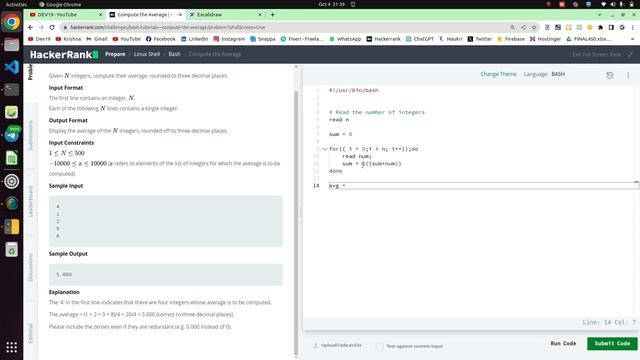Open the Gmail bookmark

point(97,39)
